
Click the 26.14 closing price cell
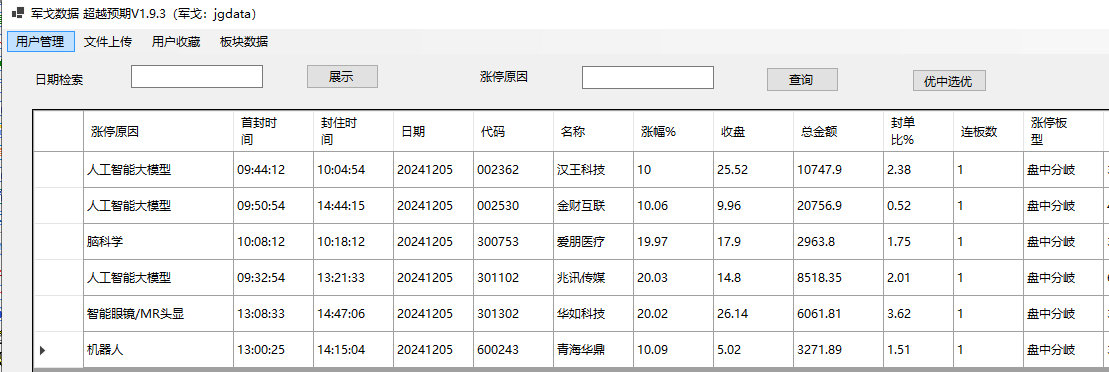(x=753, y=314)
